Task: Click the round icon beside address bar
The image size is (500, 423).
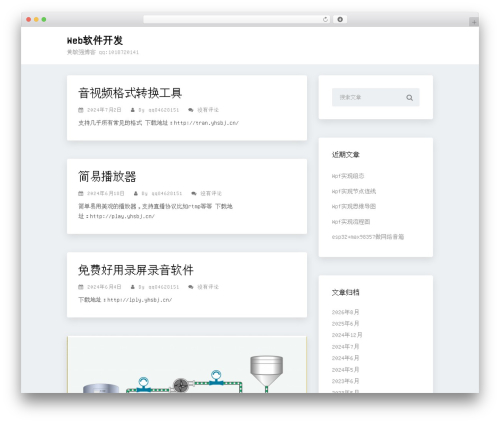Action: [340, 20]
